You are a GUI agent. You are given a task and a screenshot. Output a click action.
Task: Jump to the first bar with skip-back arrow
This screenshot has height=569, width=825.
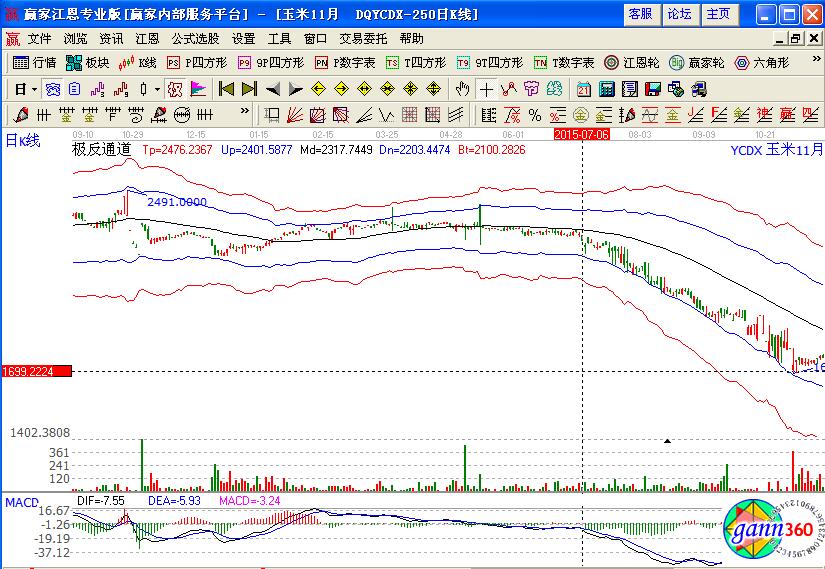click(x=226, y=88)
